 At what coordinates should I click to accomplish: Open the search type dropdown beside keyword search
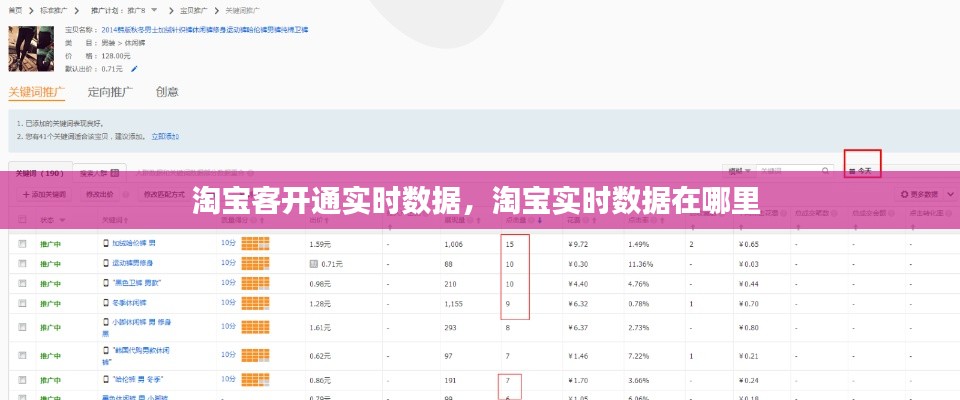(x=739, y=171)
